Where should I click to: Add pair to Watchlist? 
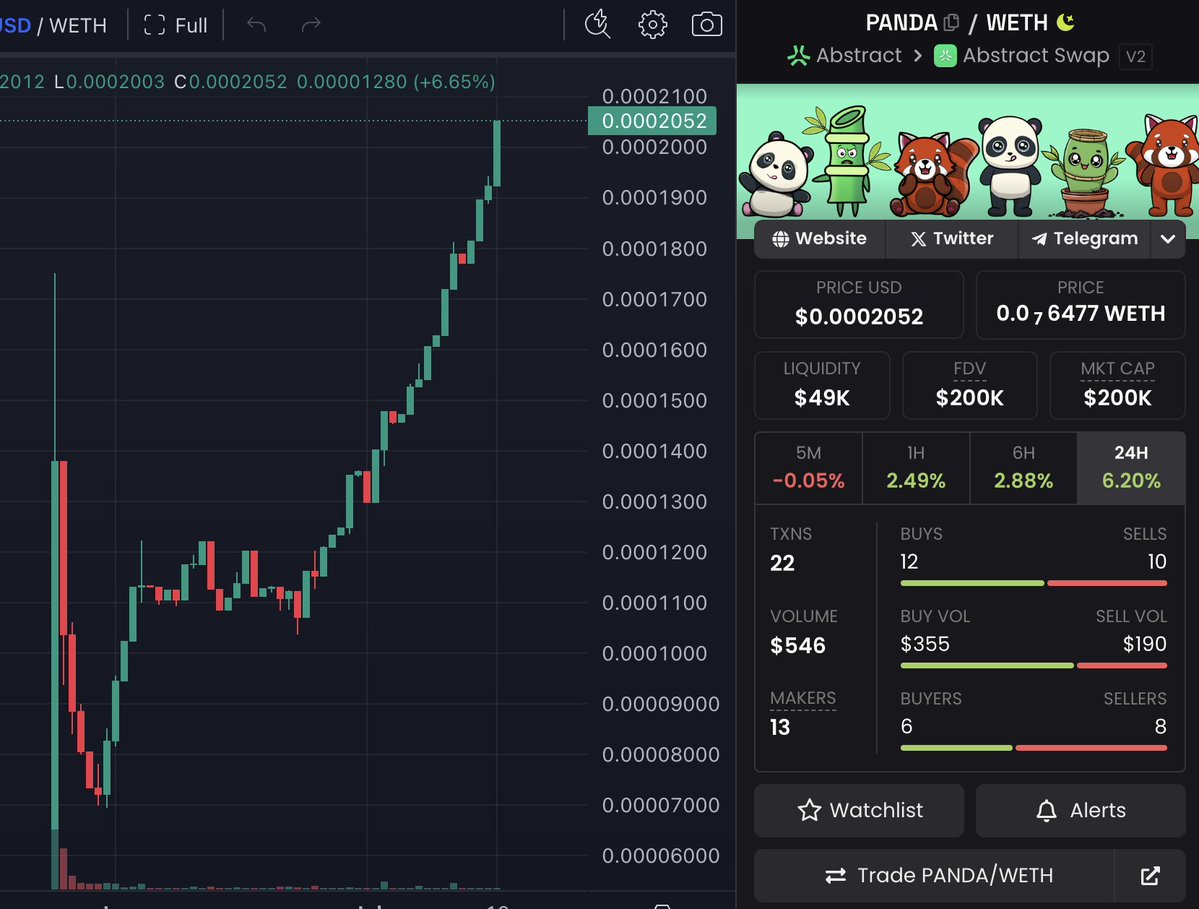[x=859, y=810]
